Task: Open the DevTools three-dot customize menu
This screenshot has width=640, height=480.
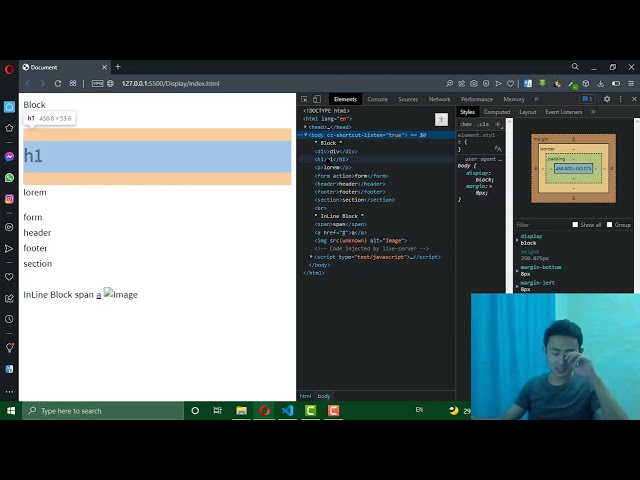Action: [620, 99]
